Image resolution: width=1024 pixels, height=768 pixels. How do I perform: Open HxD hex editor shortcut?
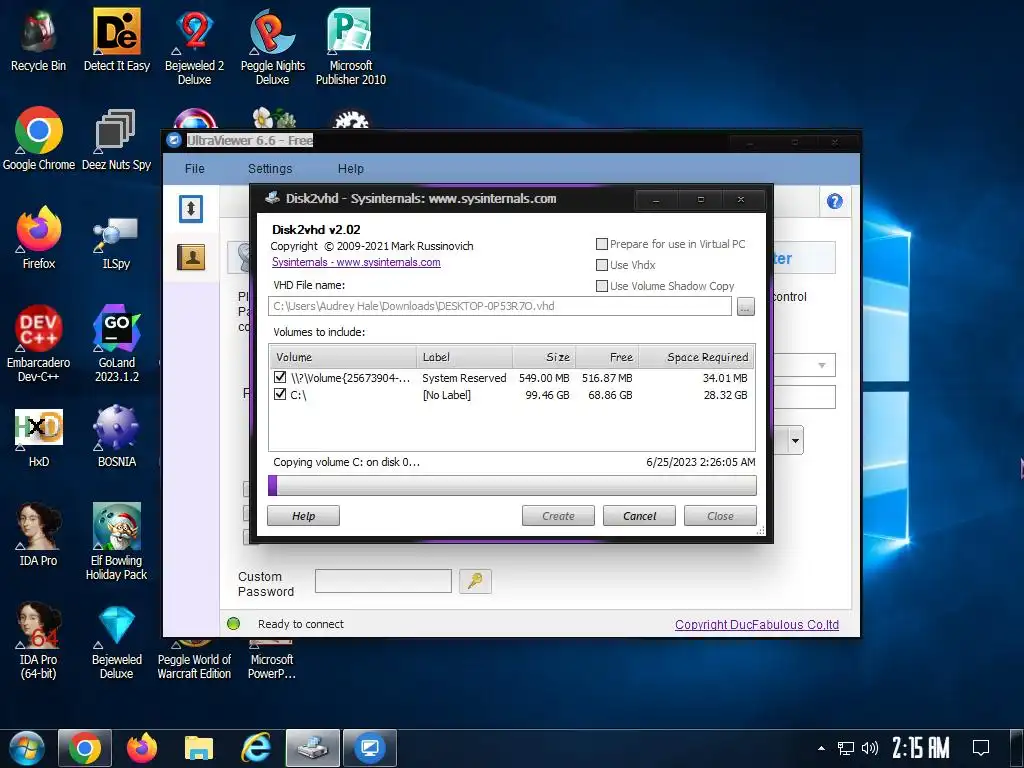click(x=39, y=438)
